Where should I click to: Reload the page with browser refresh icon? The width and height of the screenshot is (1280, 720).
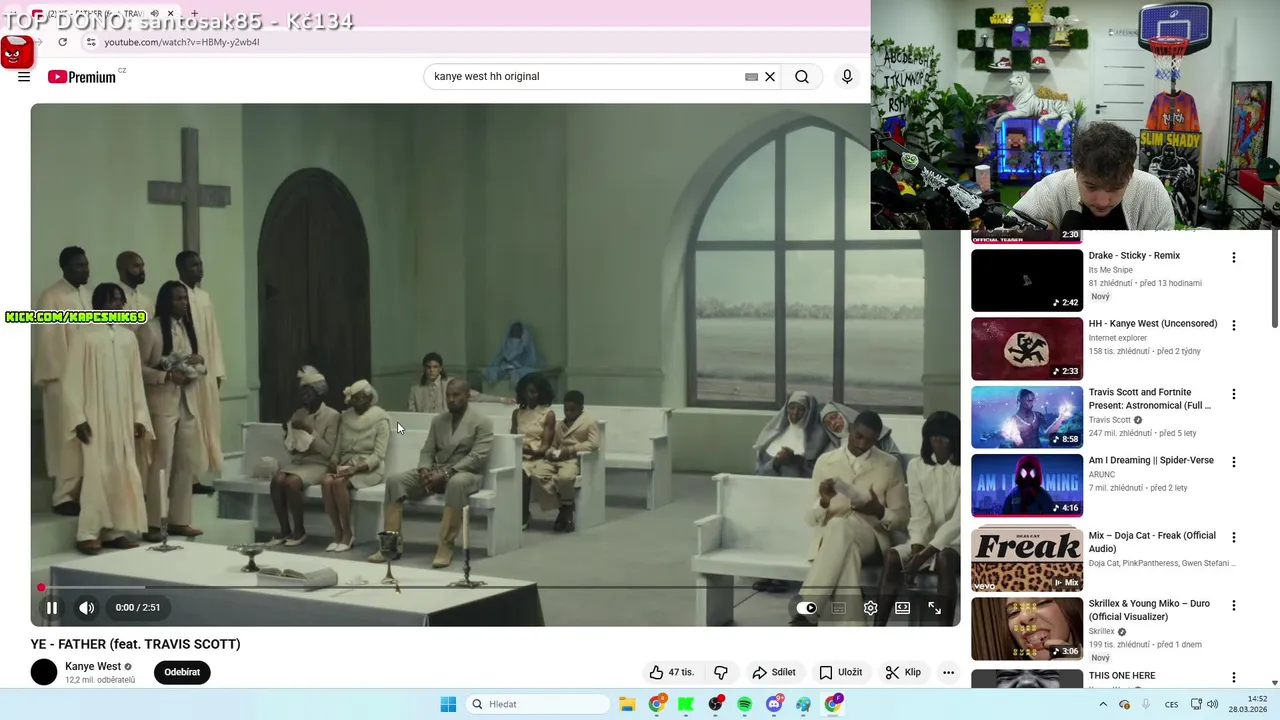[62, 42]
